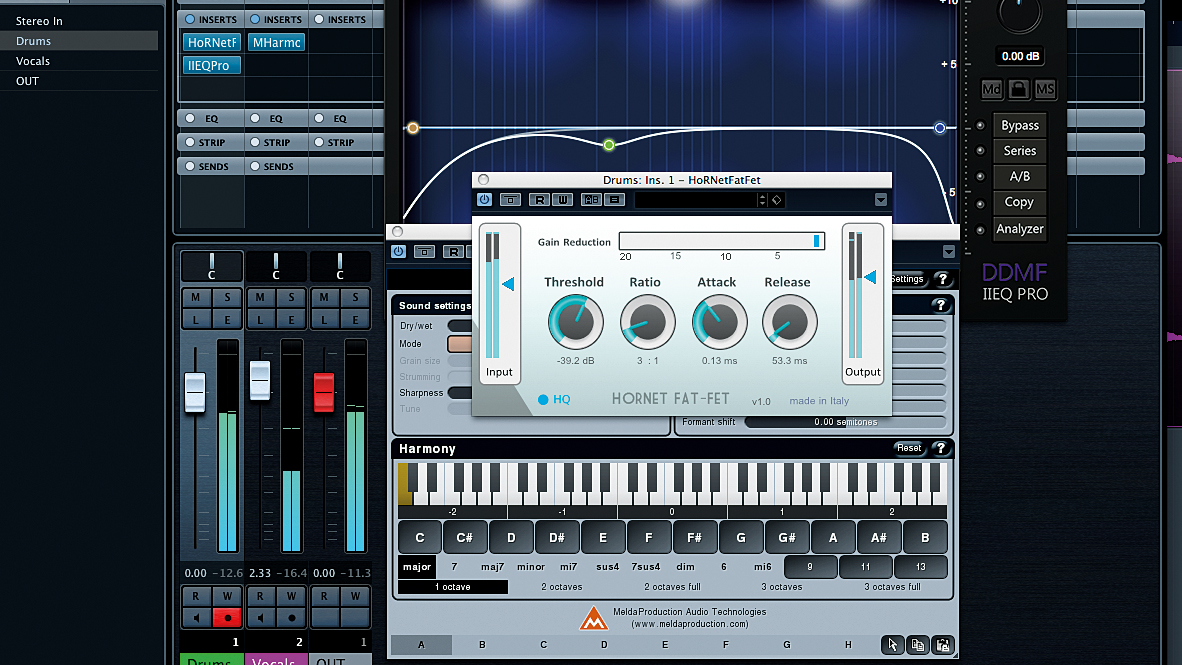The height and width of the screenshot is (665, 1182).
Task: Click HoRNetFatFet bypass effect icon
Action: pyautogui.click(x=510, y=200)
